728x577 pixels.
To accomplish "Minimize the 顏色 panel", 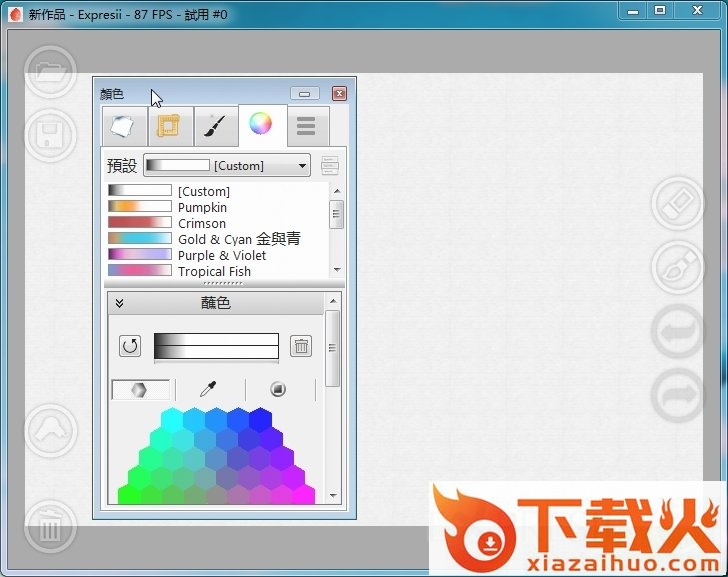I will click(x=305, y=94).
